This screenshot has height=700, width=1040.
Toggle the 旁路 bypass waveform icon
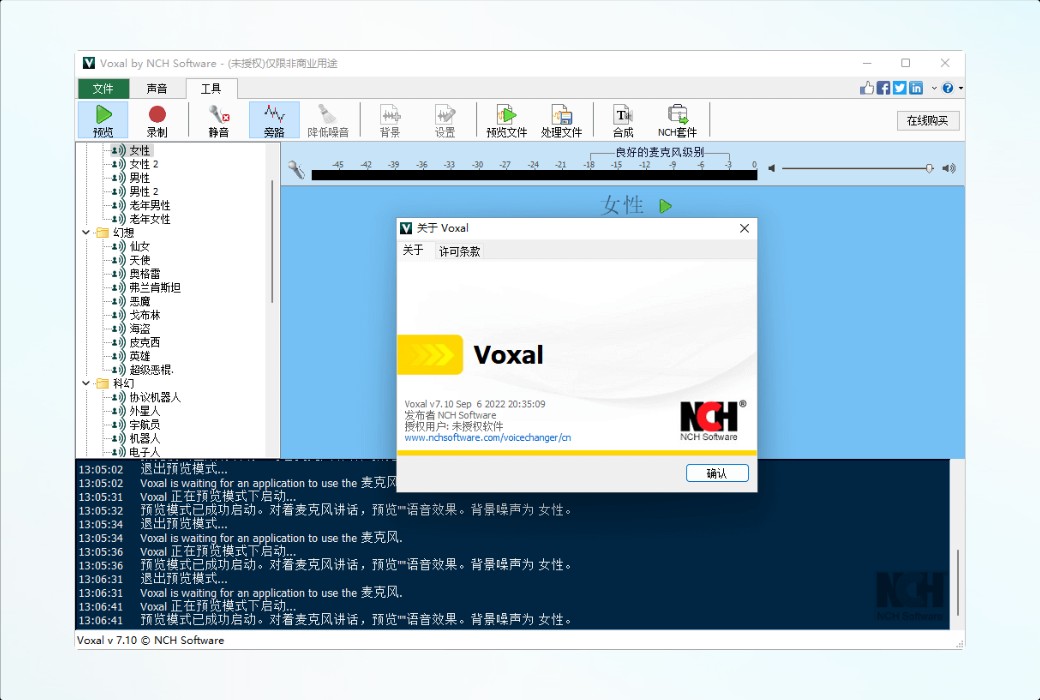(x=274, y=113)
